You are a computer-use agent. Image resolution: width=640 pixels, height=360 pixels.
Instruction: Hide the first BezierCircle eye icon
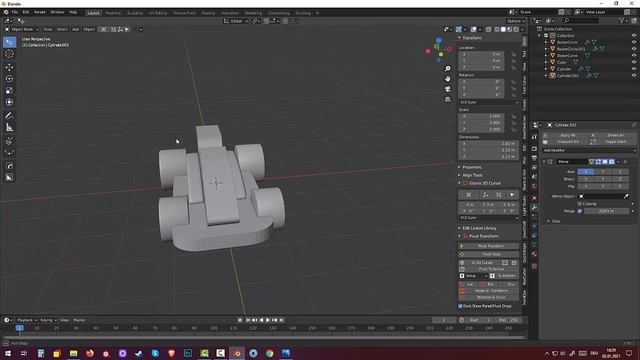(634, 42)
